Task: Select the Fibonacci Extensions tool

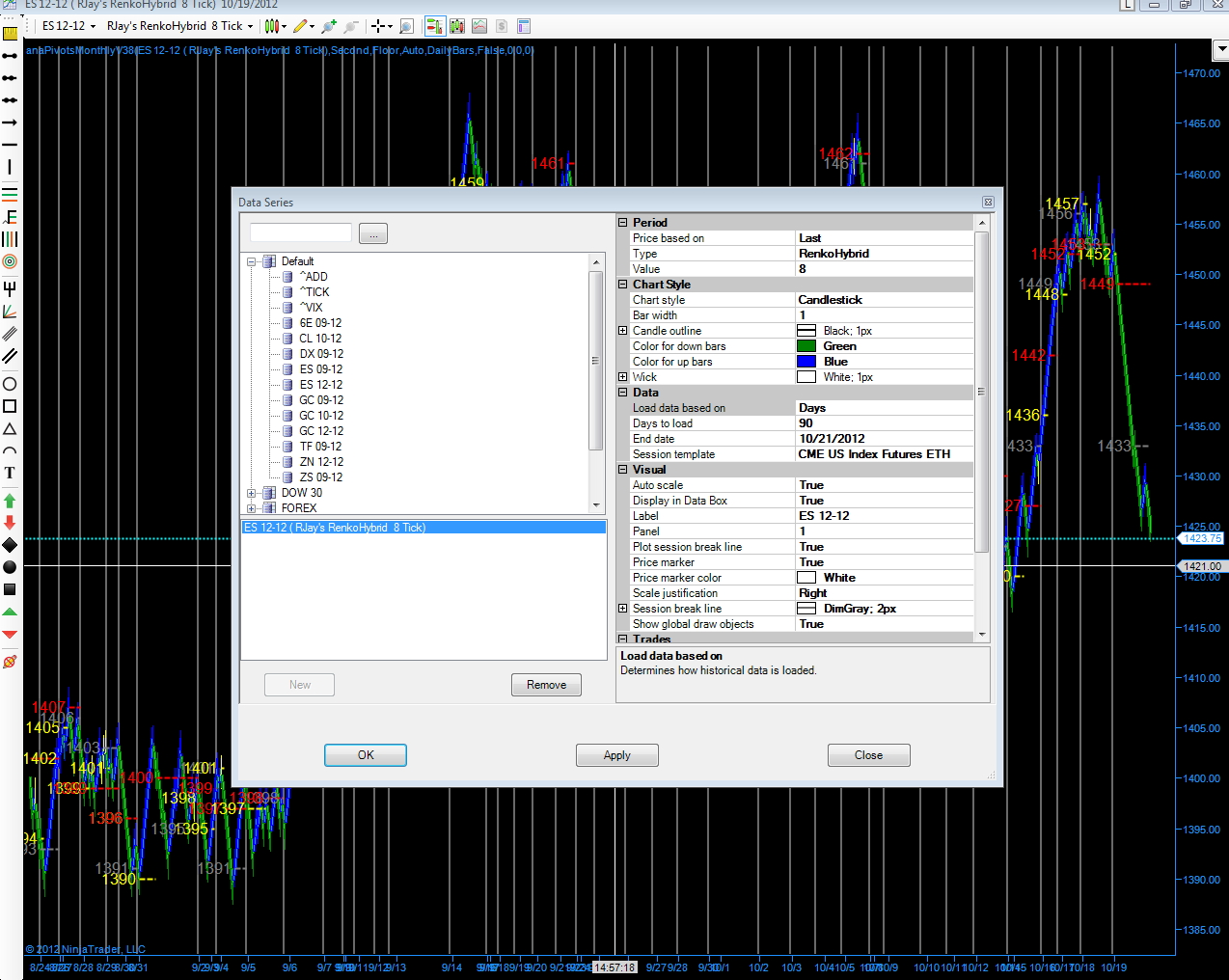Action: [x=10, y=217]
